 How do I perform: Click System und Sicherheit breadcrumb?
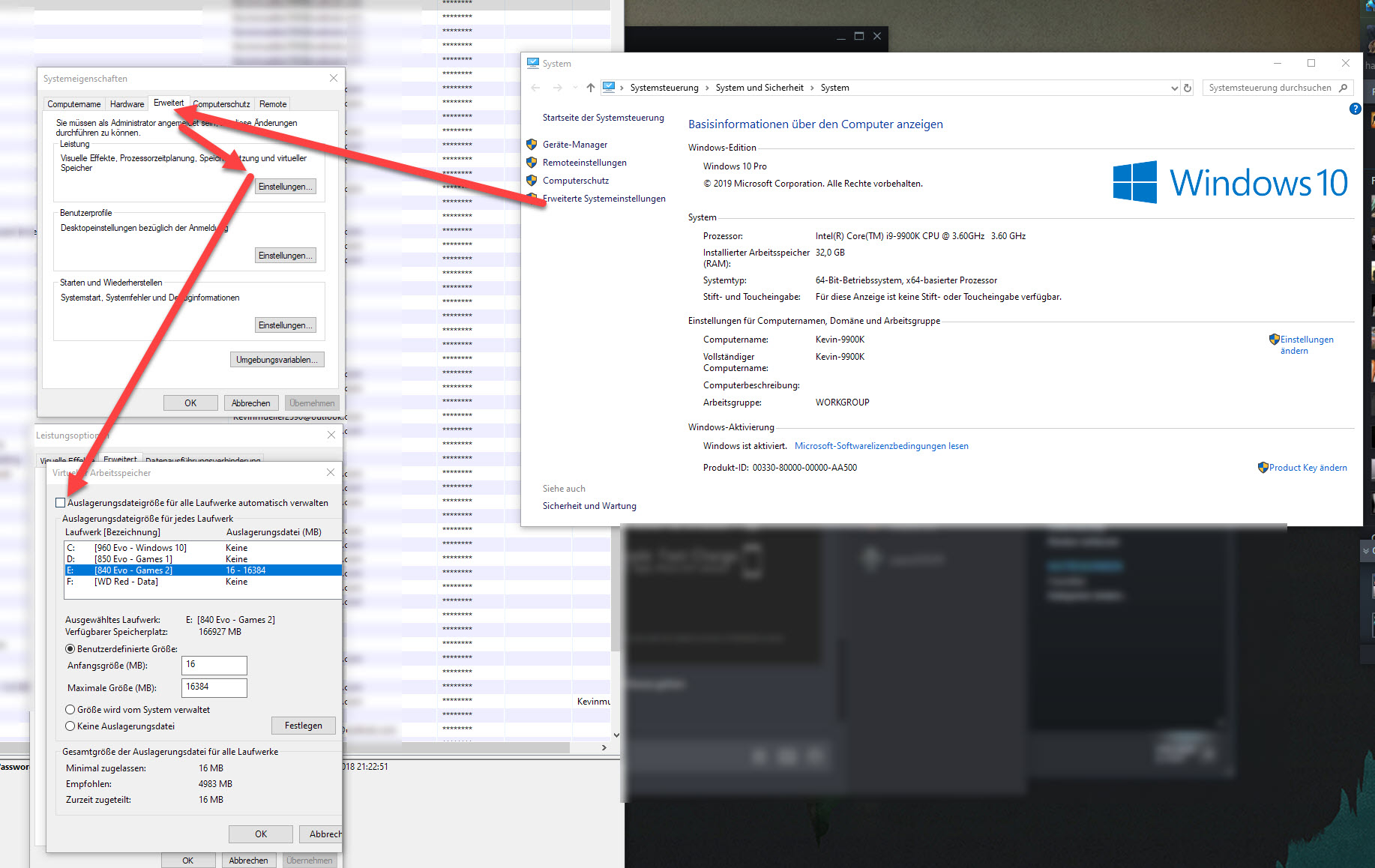coord(759,88)
